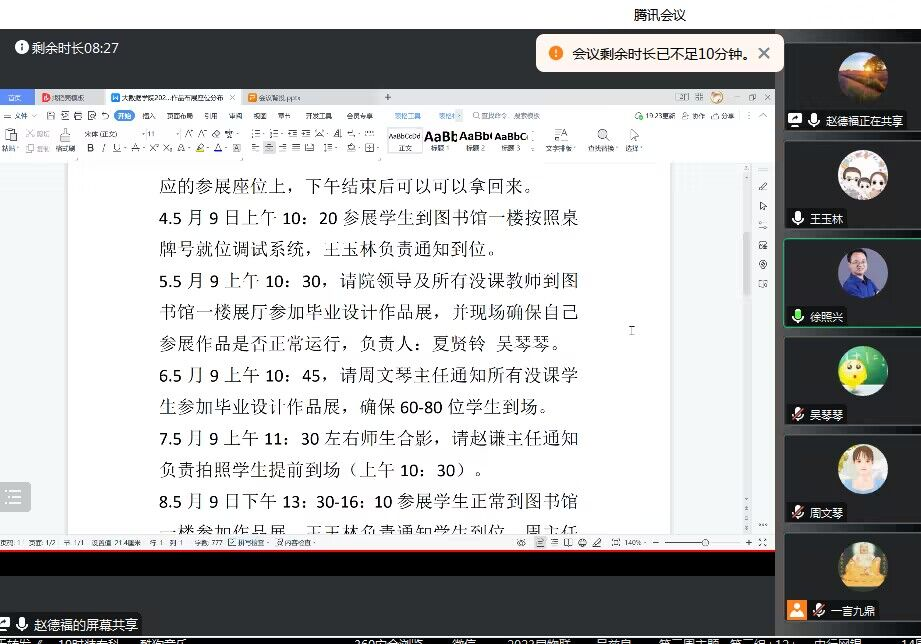921x644 pixels.
Task: Click the center alignment icon
Action: click(x=270, y=148)
